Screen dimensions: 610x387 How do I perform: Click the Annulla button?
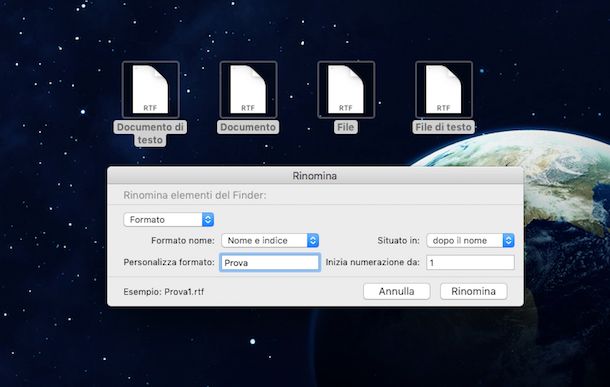[396, 291]
